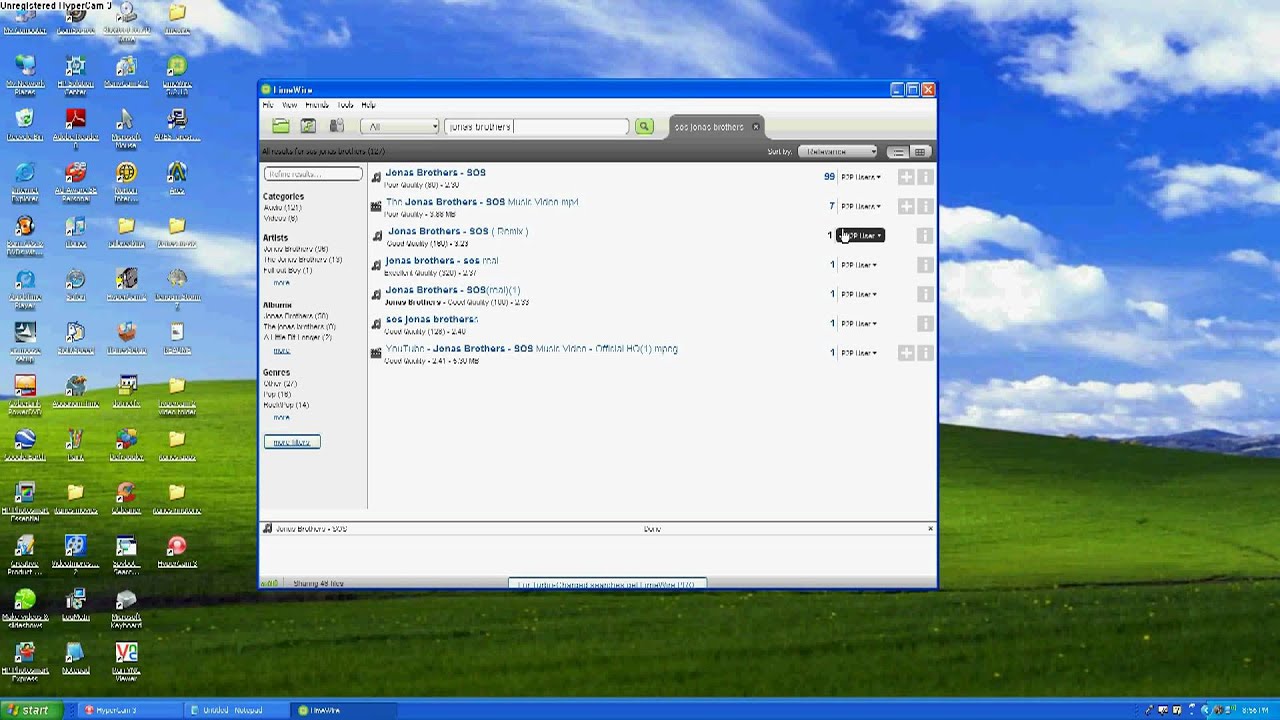Click the audio note icon beside 'Jonas Brothers - SOS ( Remix )'
The width and height of the screenshot is (1280, 720).
tap(377, 236)
